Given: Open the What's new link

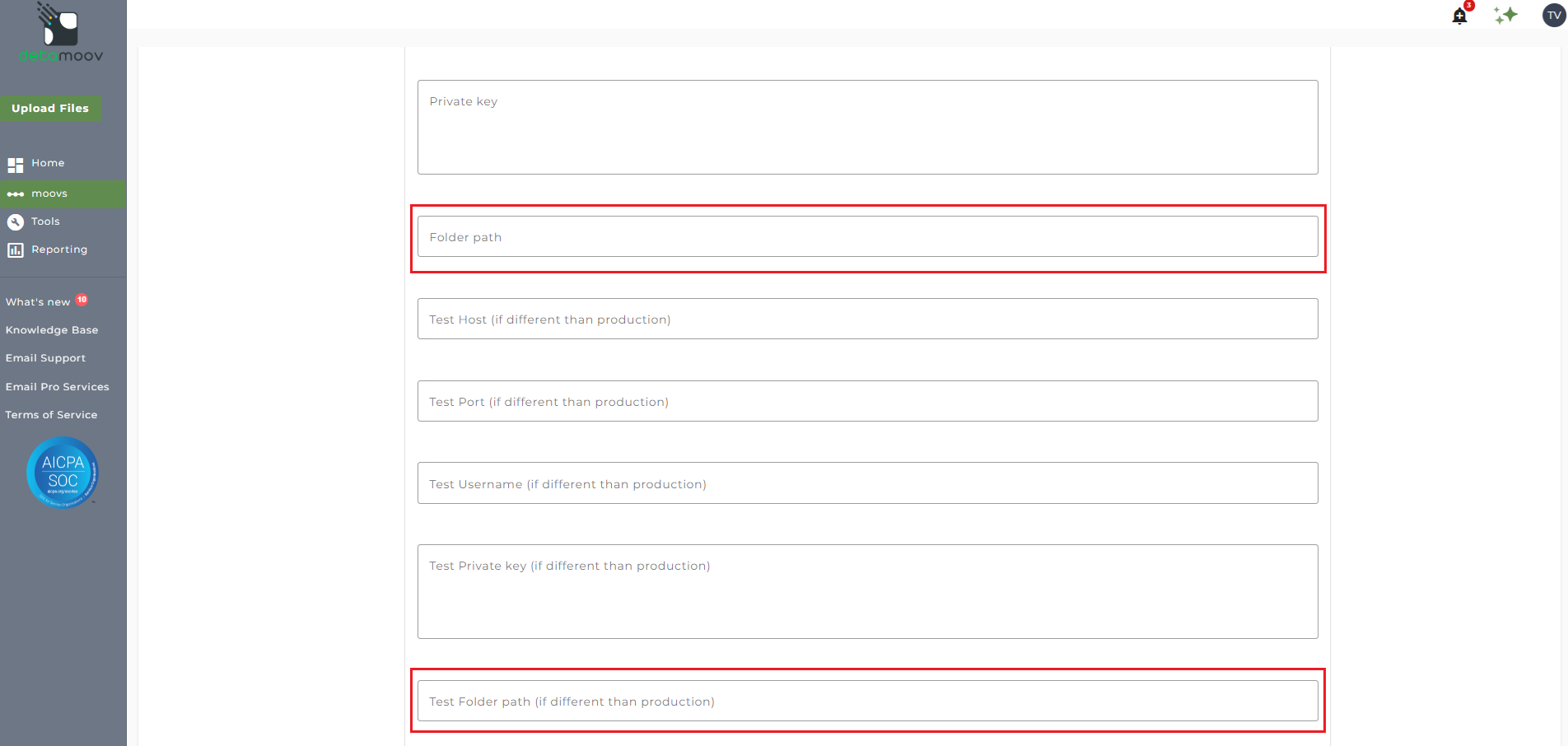Looking at the screenshot, I should pos(38,302).
